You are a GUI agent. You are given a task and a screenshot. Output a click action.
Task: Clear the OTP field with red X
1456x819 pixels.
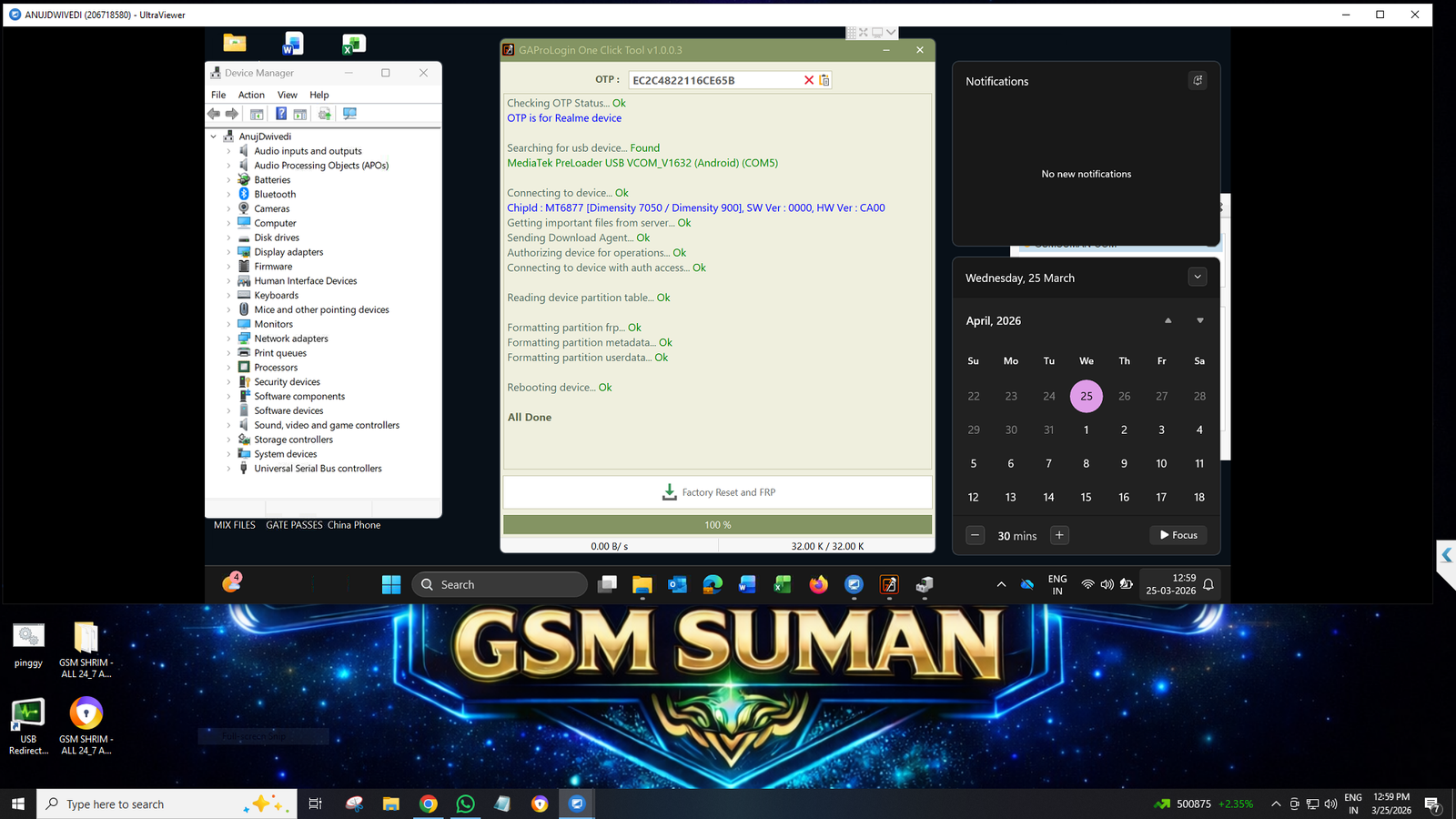pyautogui.click(x=808, y=80)
